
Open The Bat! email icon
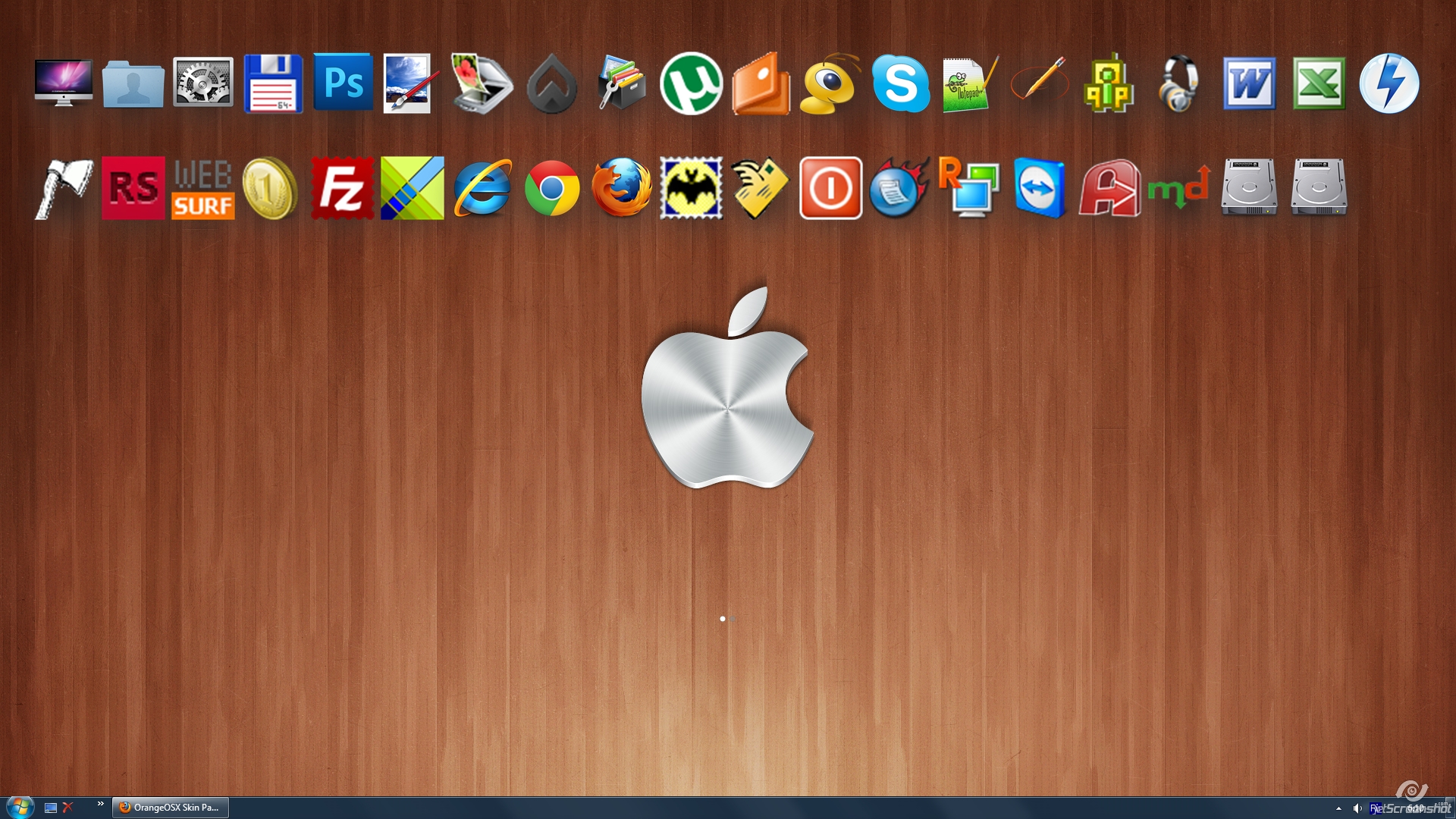coord(691,188)
